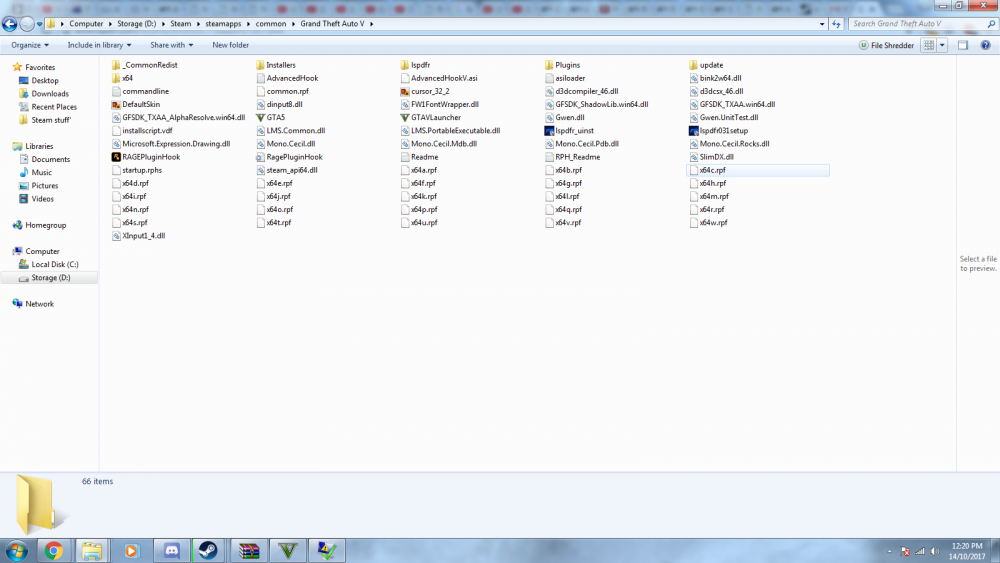Select the GTAVLauncher executable icon
Viewport: 1000px width, 563px height.
click(x=405, y=117)
